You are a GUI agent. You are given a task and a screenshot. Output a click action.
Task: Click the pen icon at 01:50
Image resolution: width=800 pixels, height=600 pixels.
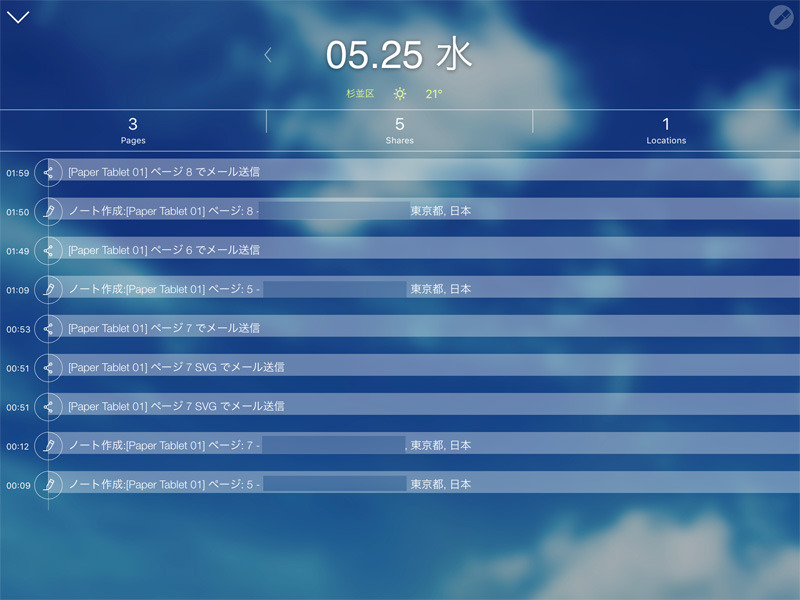coord(48,211)
